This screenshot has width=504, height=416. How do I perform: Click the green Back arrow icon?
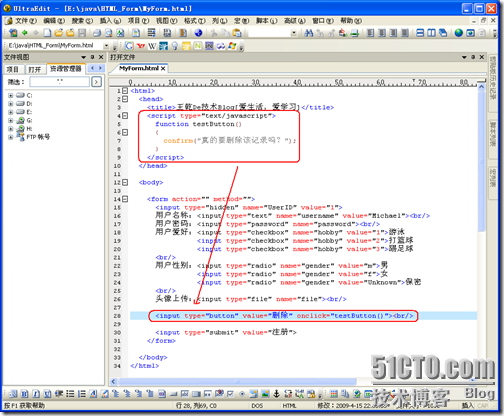25,33
